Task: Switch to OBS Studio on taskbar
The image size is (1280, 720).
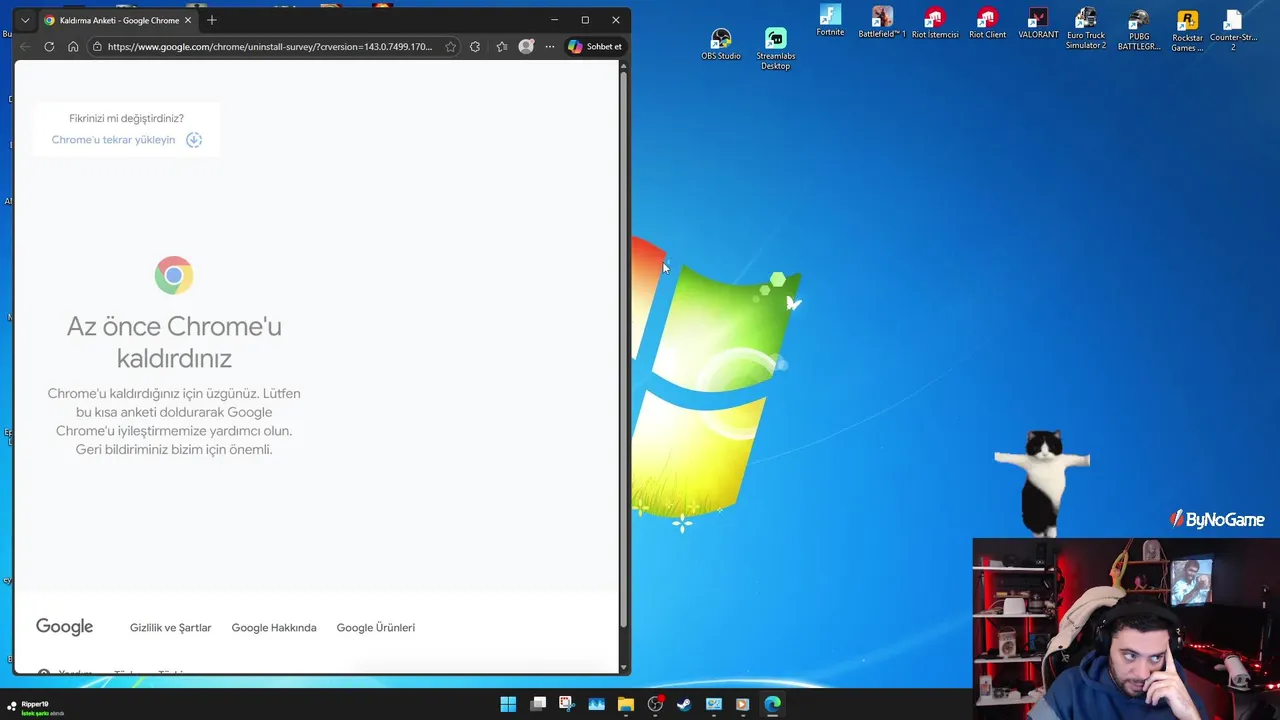Action: pyautogui.click(x=655, y=704)
